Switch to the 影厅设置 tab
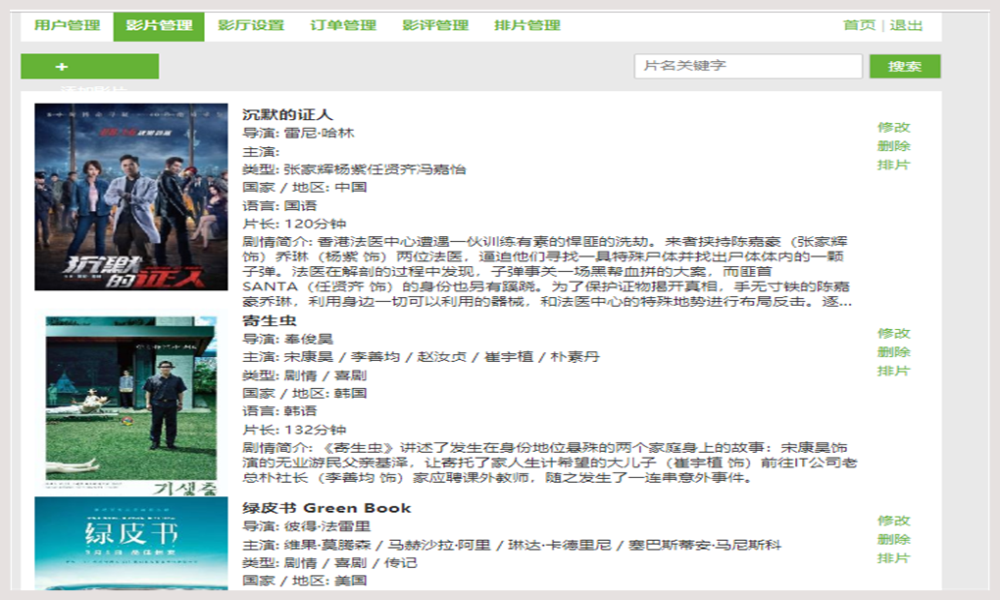This screenshot has height=600, width=1000. [x=250, y=26]
